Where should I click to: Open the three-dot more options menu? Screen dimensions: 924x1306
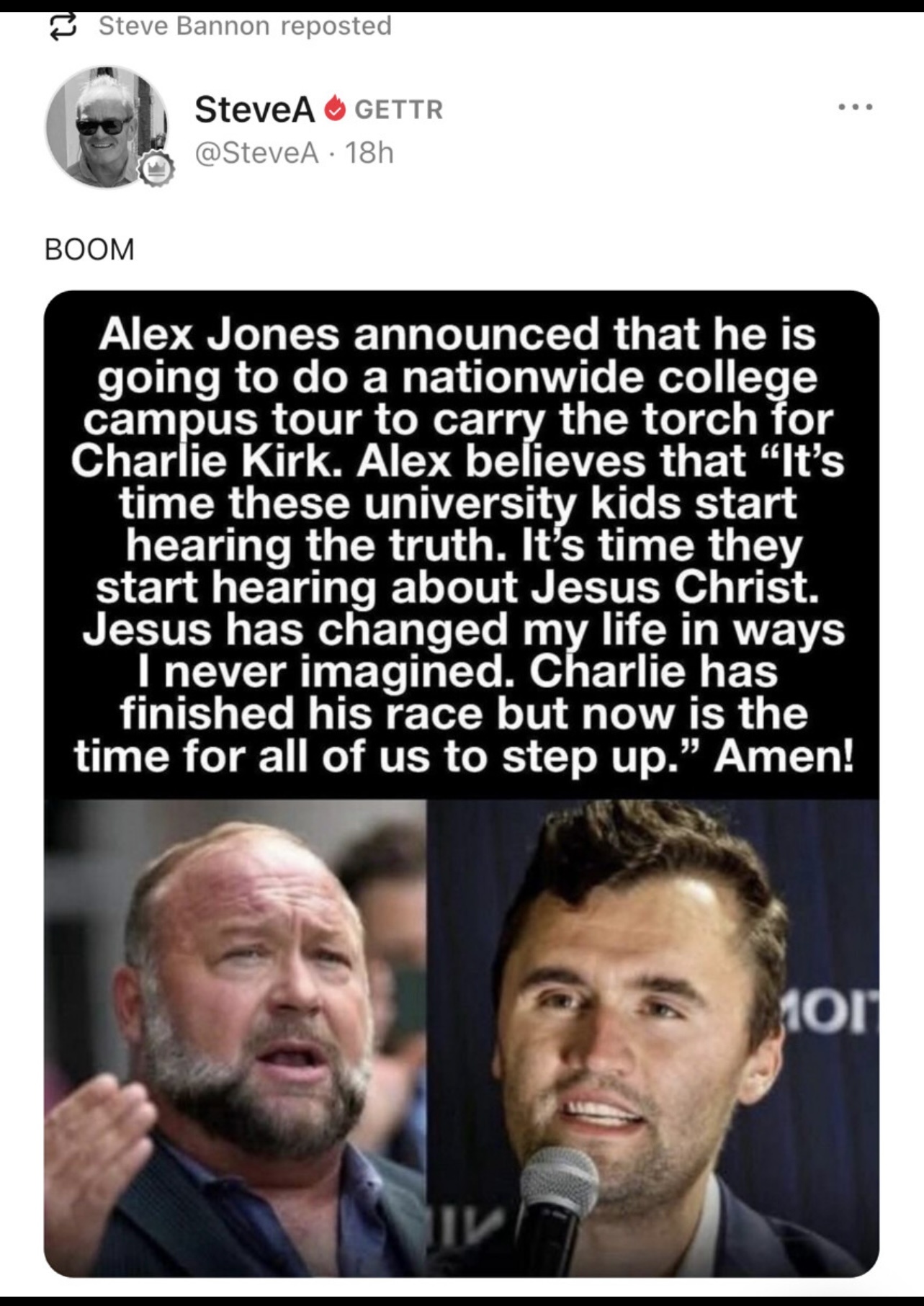tap(856, 107)
